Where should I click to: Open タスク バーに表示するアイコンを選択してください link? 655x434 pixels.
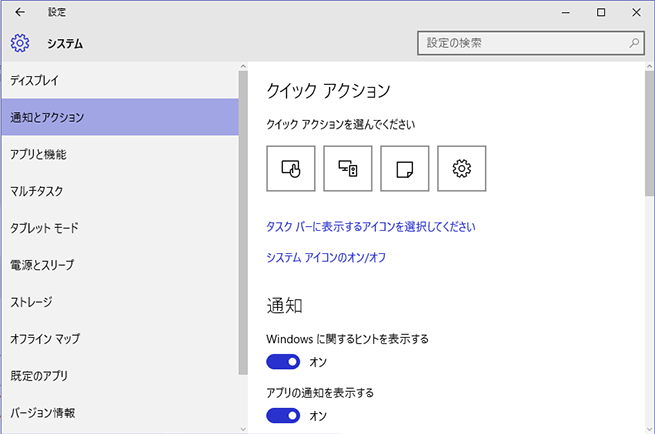pos(371,227)
